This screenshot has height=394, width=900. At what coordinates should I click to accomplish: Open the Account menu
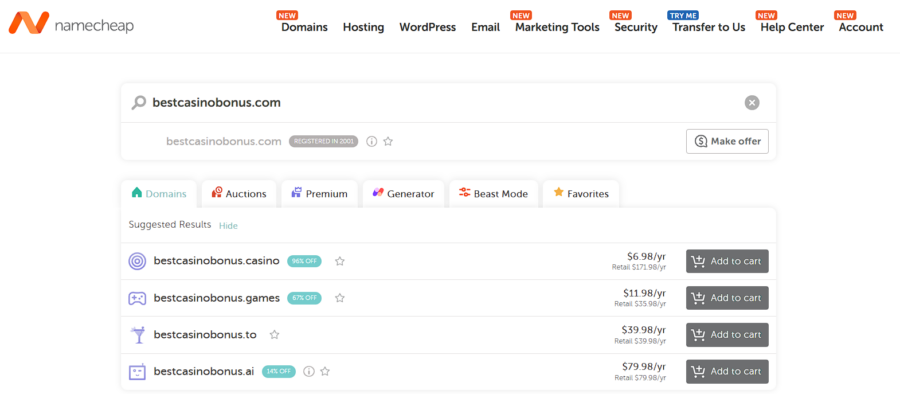pos(861,27)
